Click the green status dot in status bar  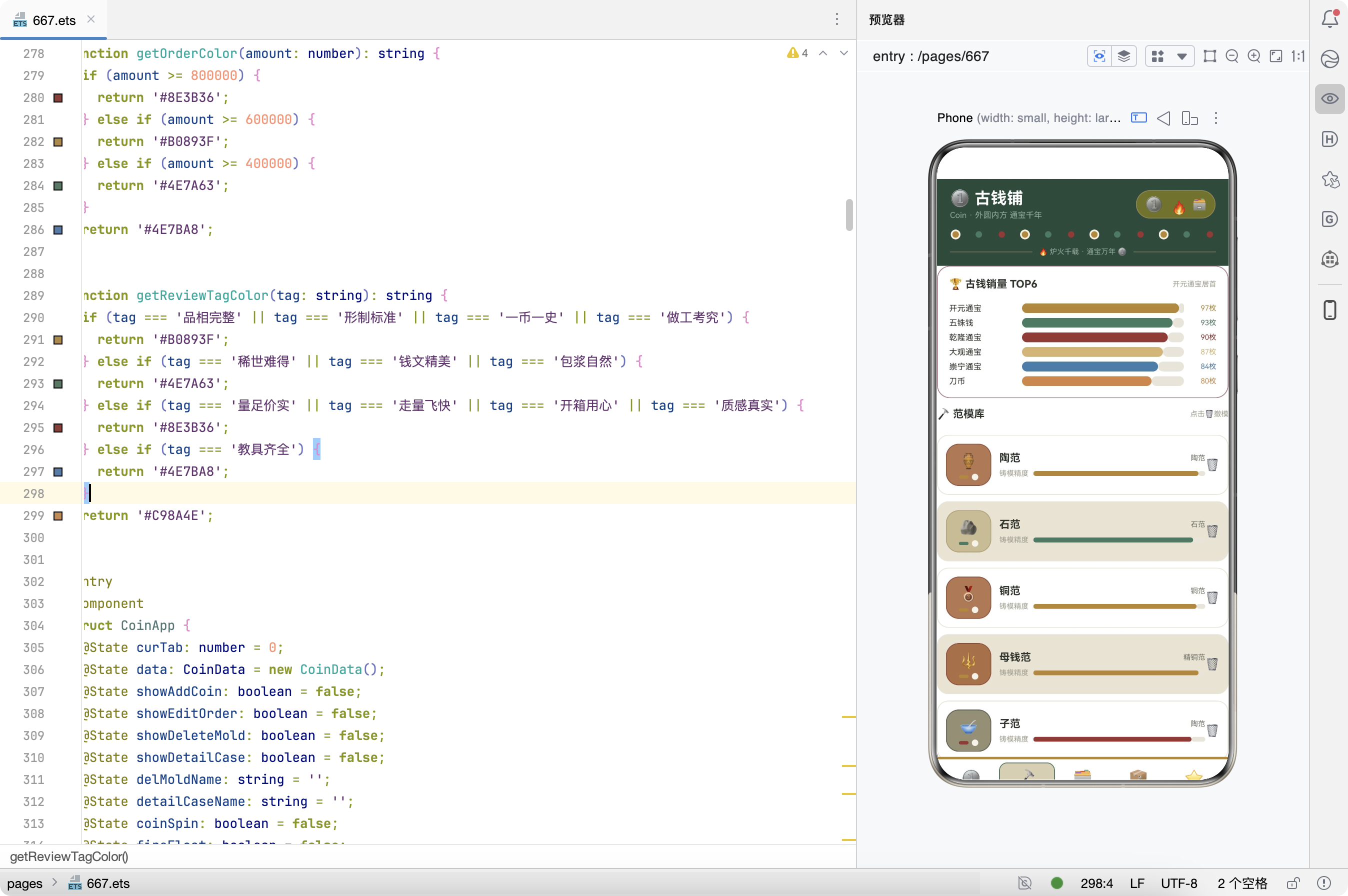[x=1056, y=883]
